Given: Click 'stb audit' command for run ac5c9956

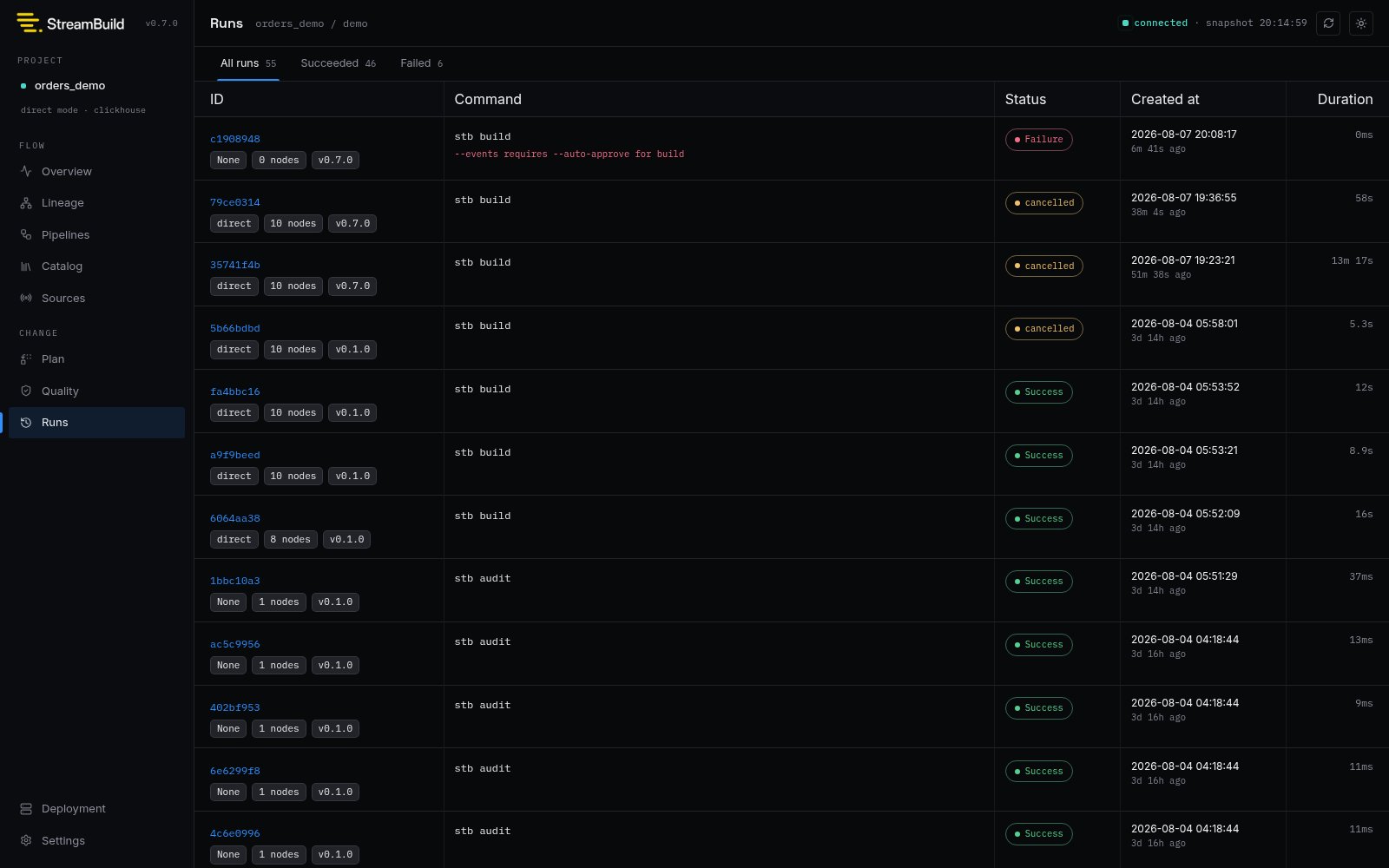Looking at the screenshot, I should tap(483, 642).
